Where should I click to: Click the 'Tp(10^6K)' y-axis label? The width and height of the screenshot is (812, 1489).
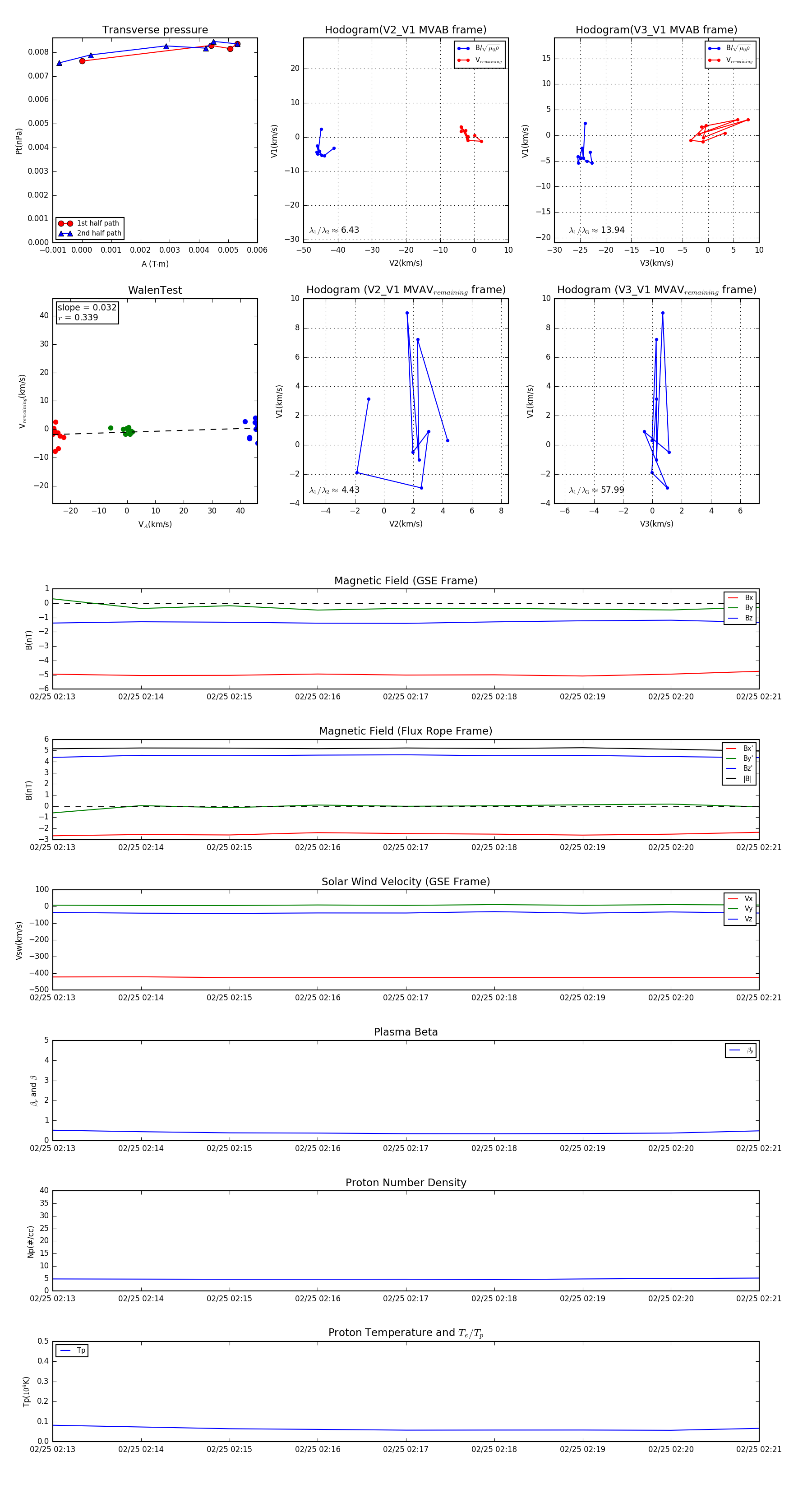27,1392
